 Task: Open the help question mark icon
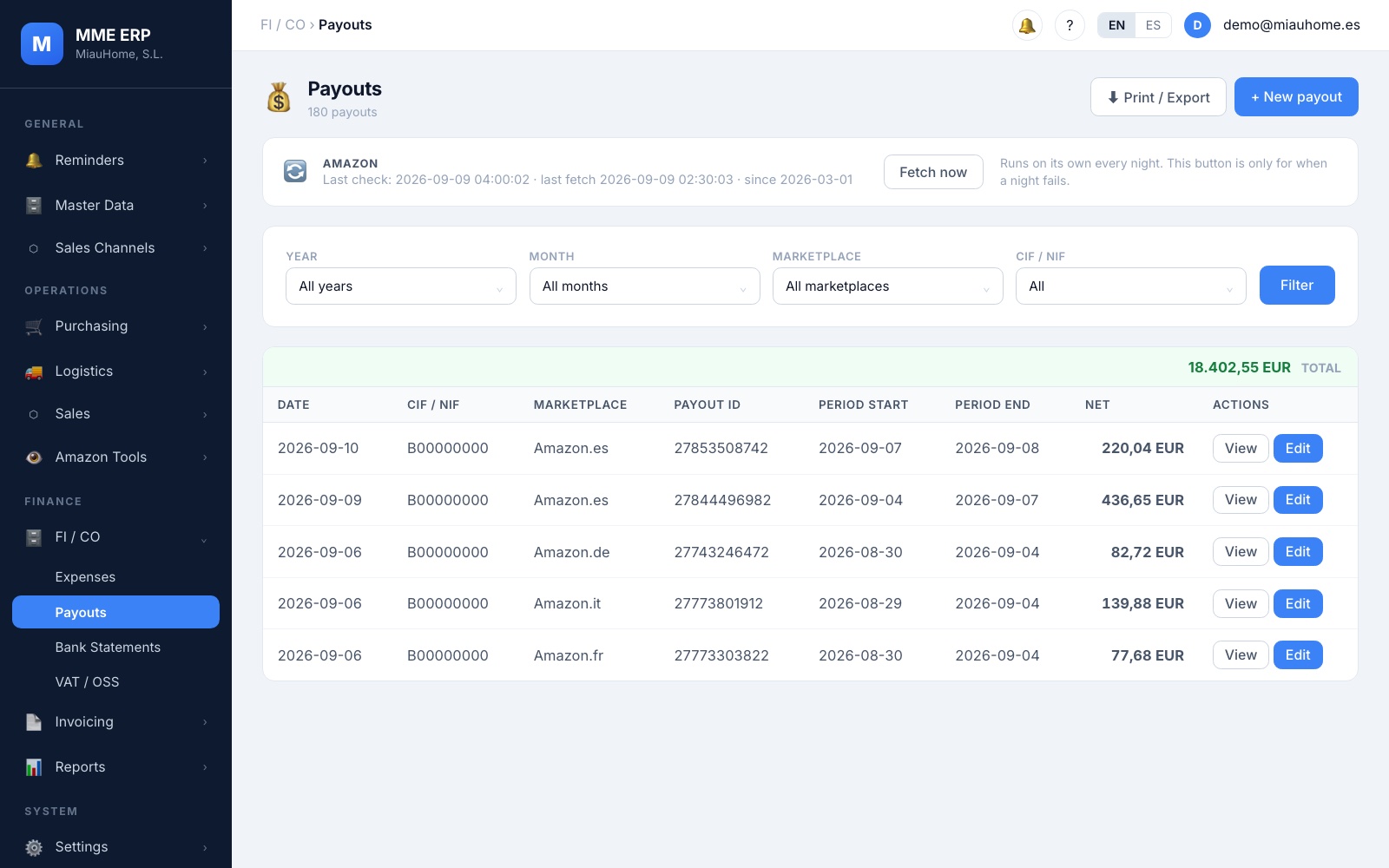pos(1070,25)
